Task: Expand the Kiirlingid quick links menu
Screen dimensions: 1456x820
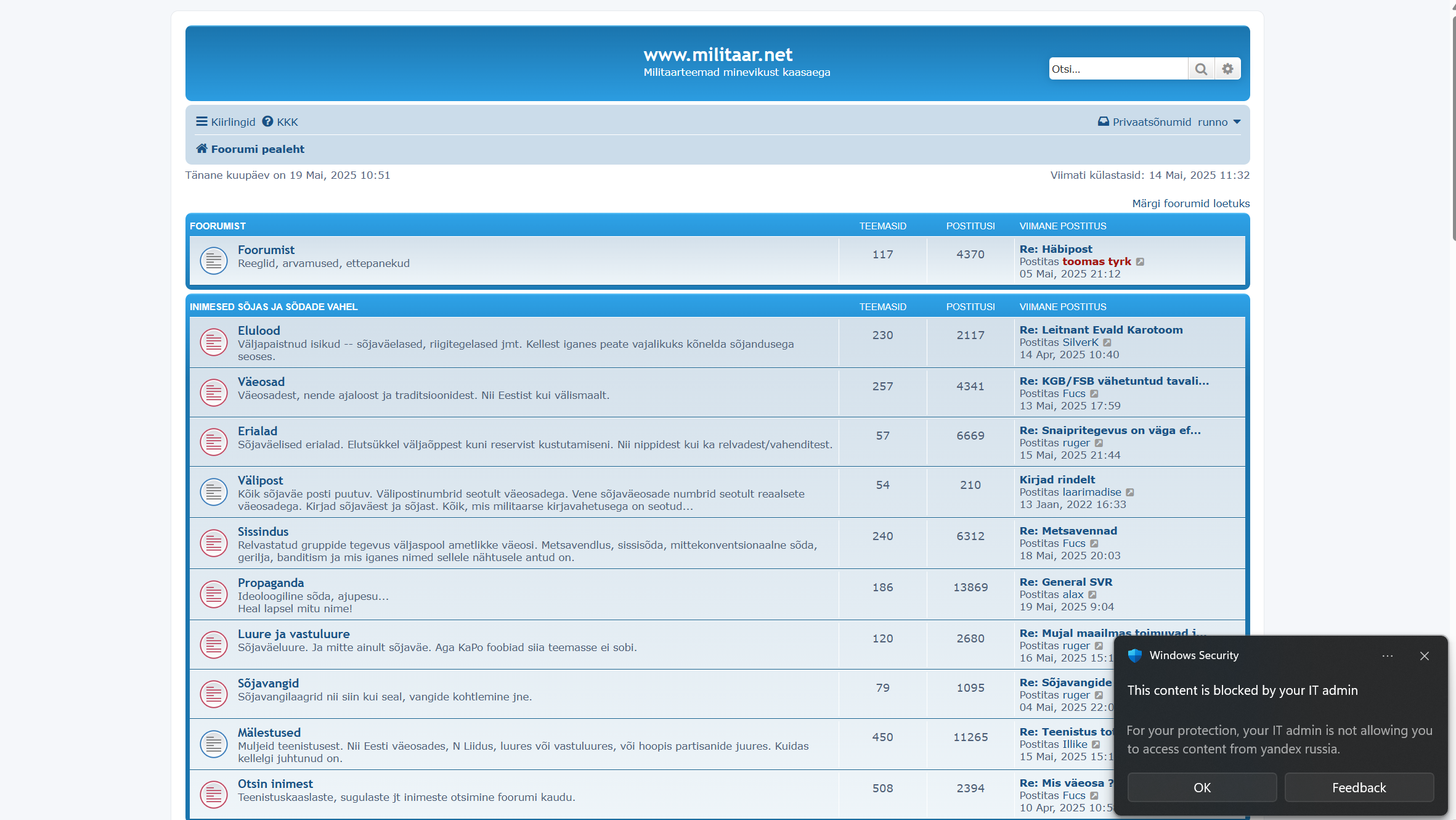Action: coord(226,121)
